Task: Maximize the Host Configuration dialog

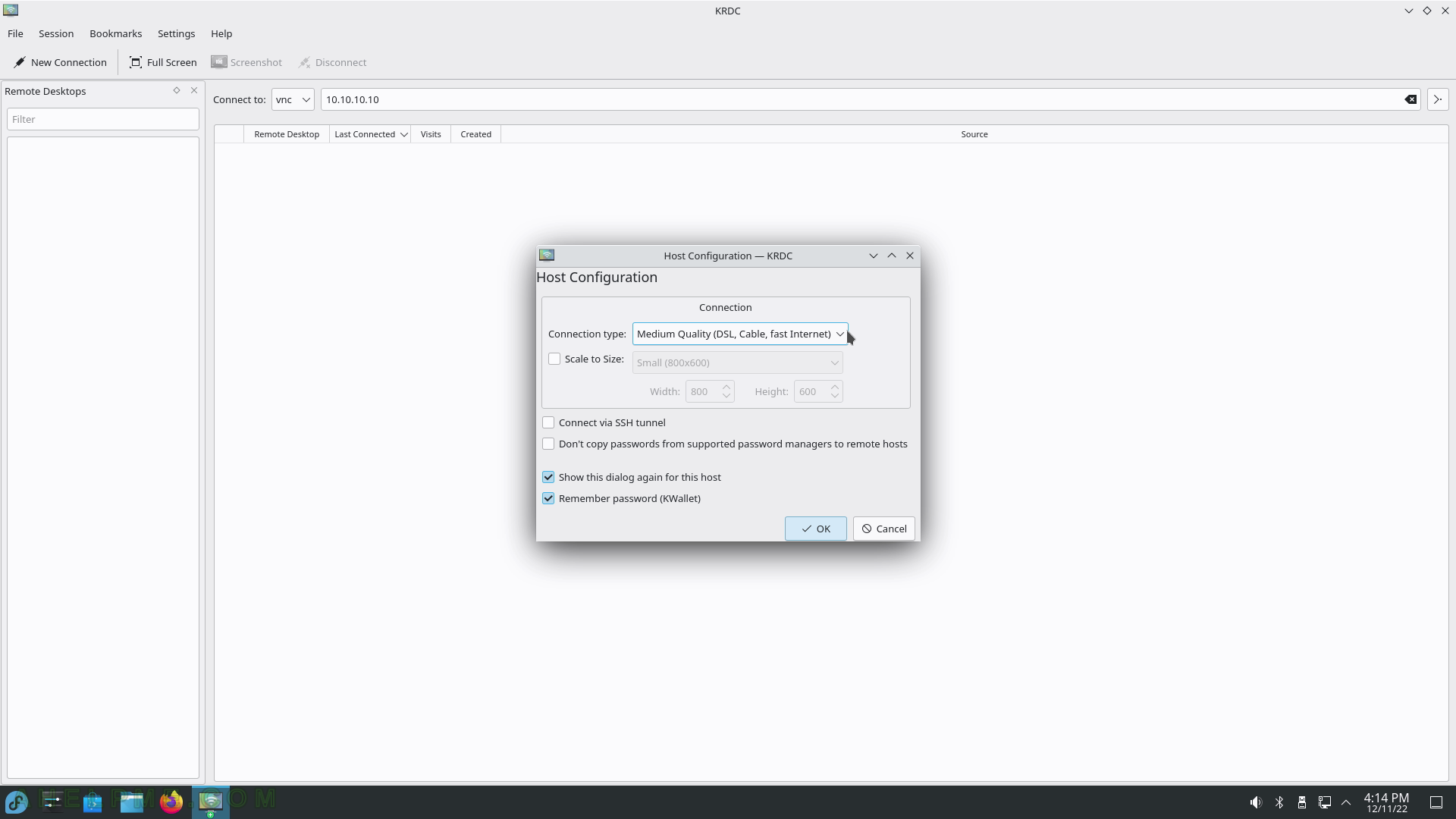Action: point(892,256)
